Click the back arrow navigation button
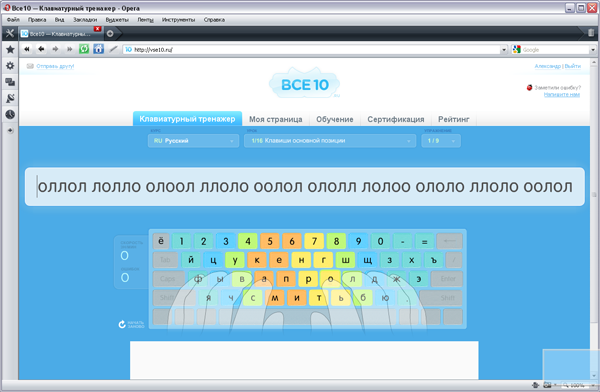This screenshot has height=392, width=600. [41, 49]
